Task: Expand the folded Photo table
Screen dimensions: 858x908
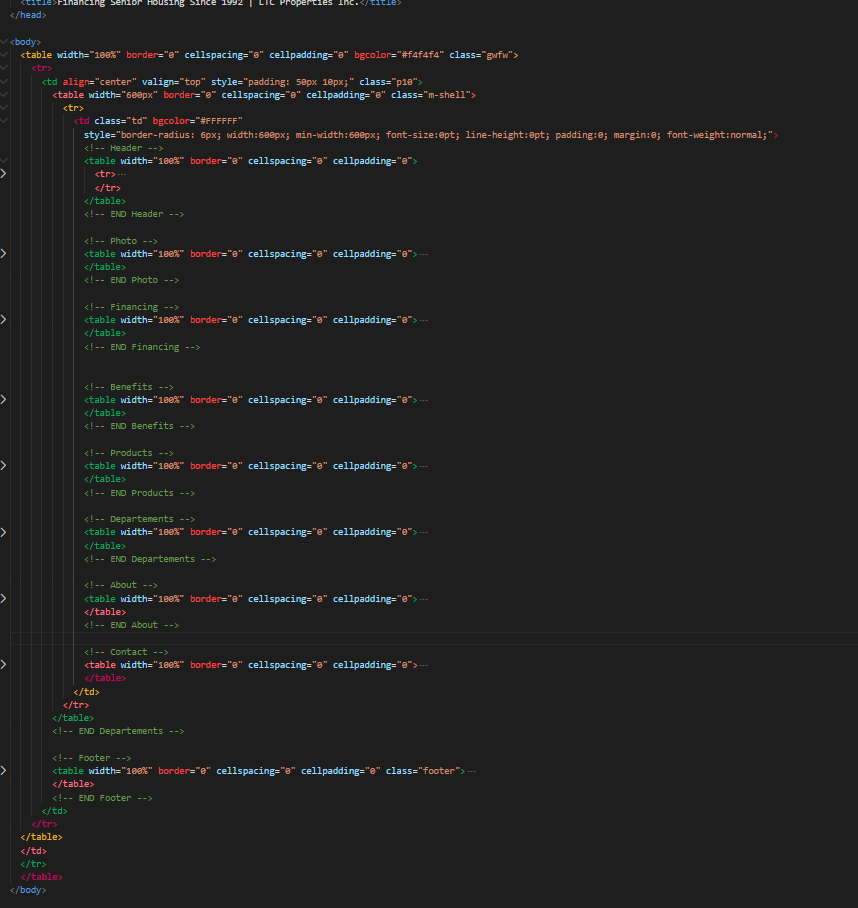Action: (x=3, y=254)
